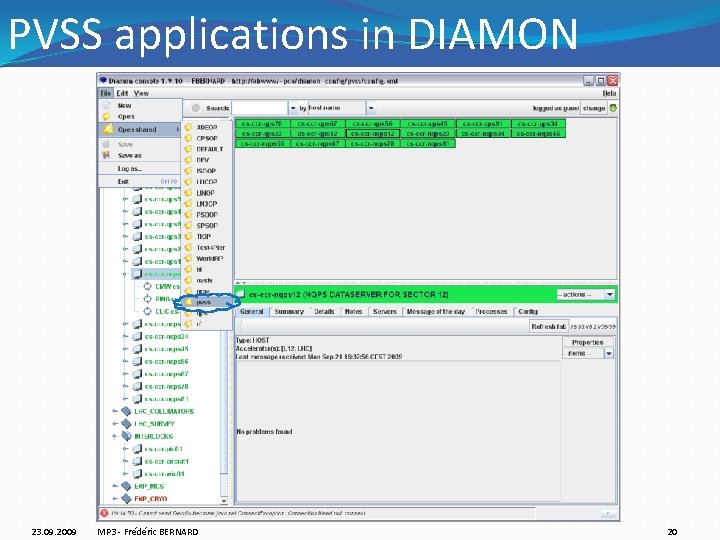
Task: Click the New document icon in File menu
Action: click(107, 105)
